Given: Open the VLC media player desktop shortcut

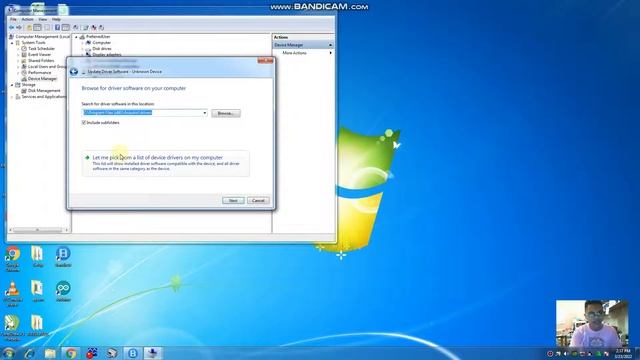Looking at the screenshot, I should click(13, 293).
